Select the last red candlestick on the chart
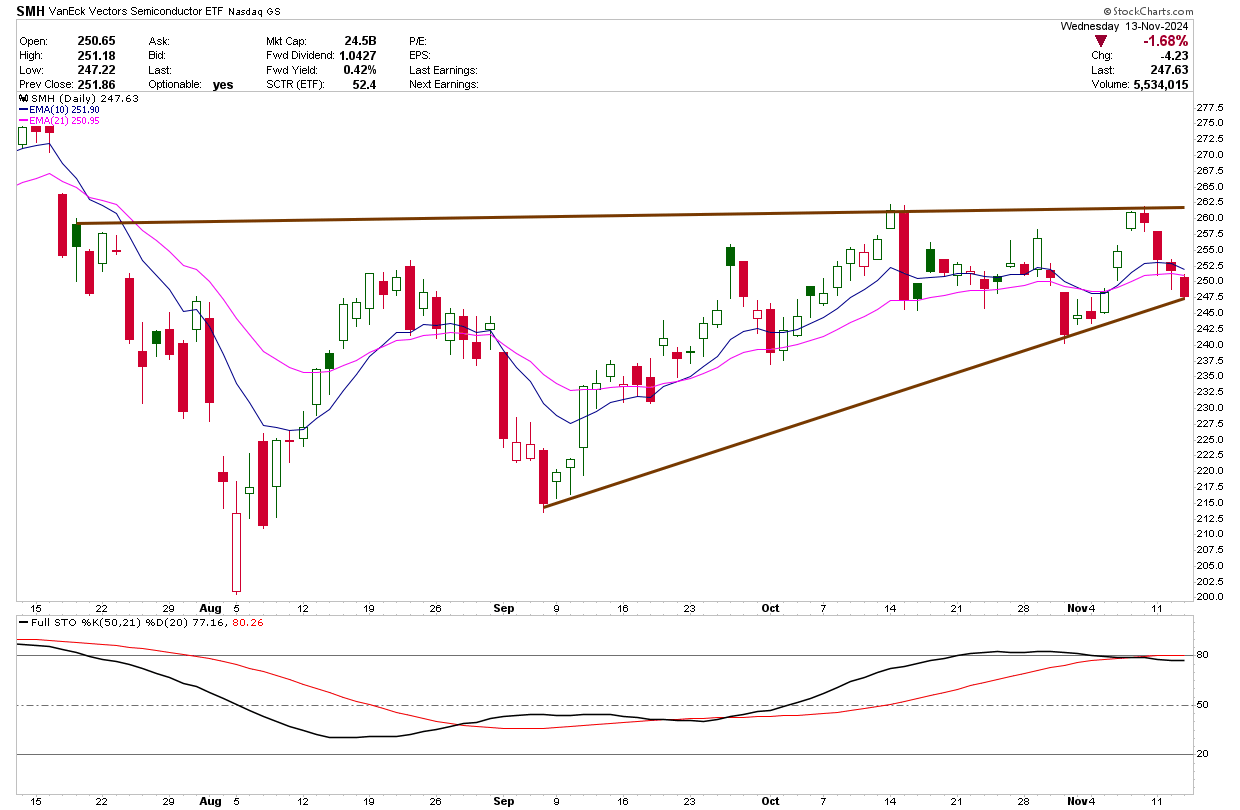The height and width of the screenshot is (810, 1240). click(1185, 287)
